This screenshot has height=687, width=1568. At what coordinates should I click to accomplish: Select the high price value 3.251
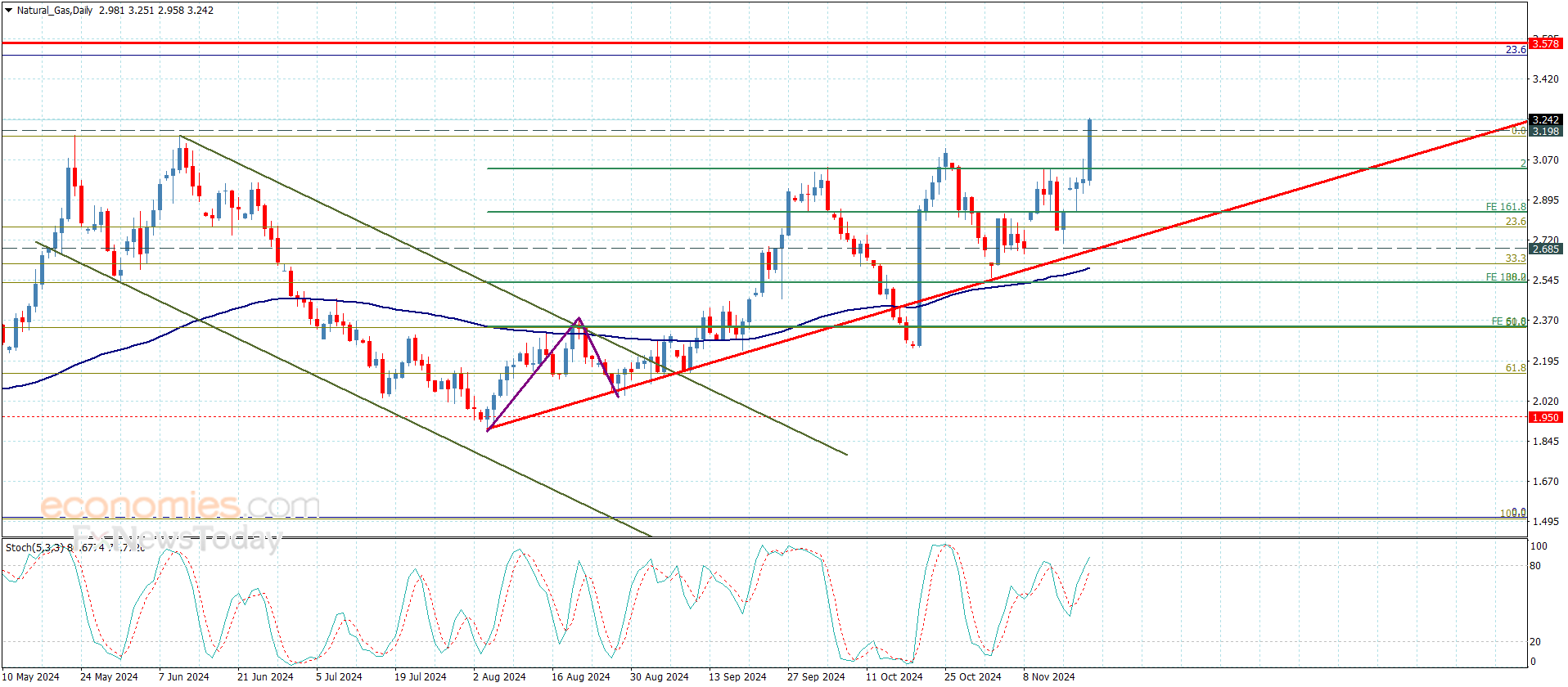[141, 11]
